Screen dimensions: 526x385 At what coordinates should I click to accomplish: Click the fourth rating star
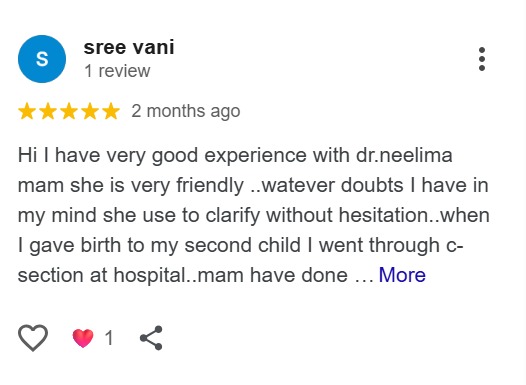pyautogui.click(x=90, y=111)
